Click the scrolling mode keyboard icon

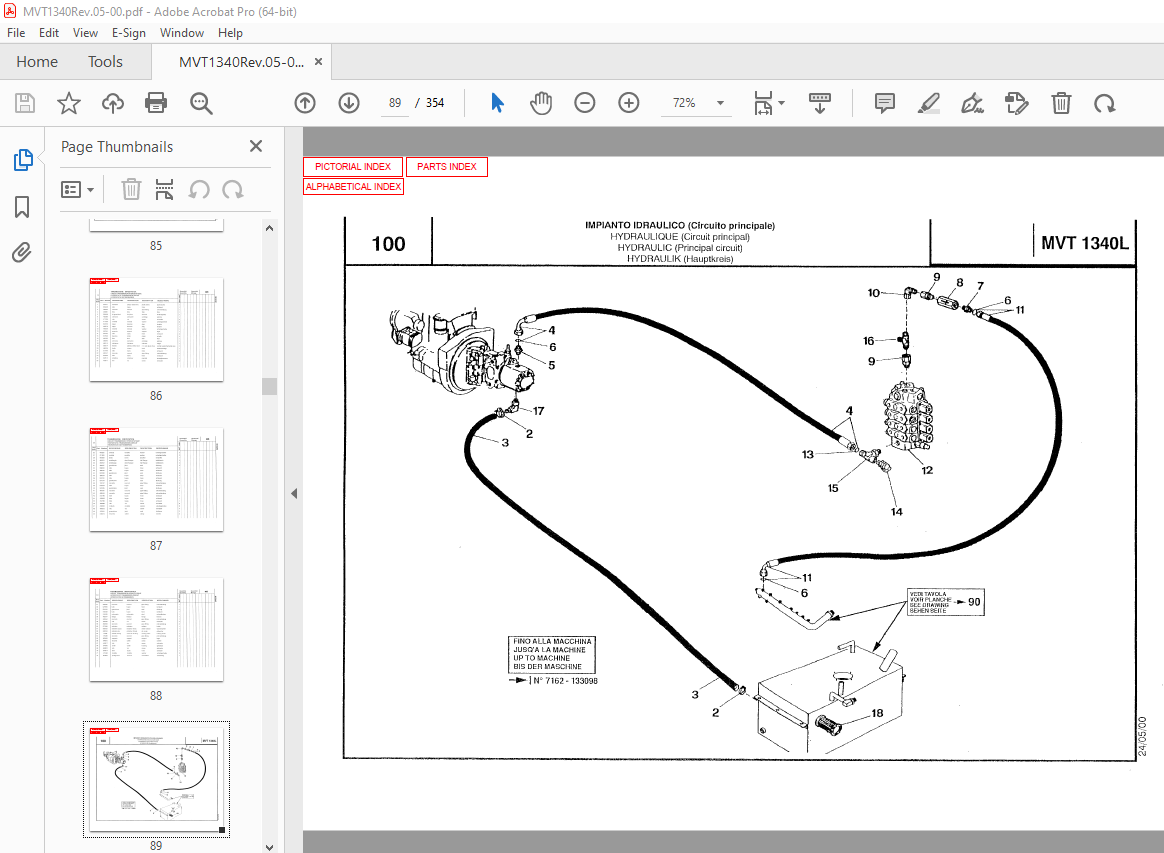tap(820, 103)
